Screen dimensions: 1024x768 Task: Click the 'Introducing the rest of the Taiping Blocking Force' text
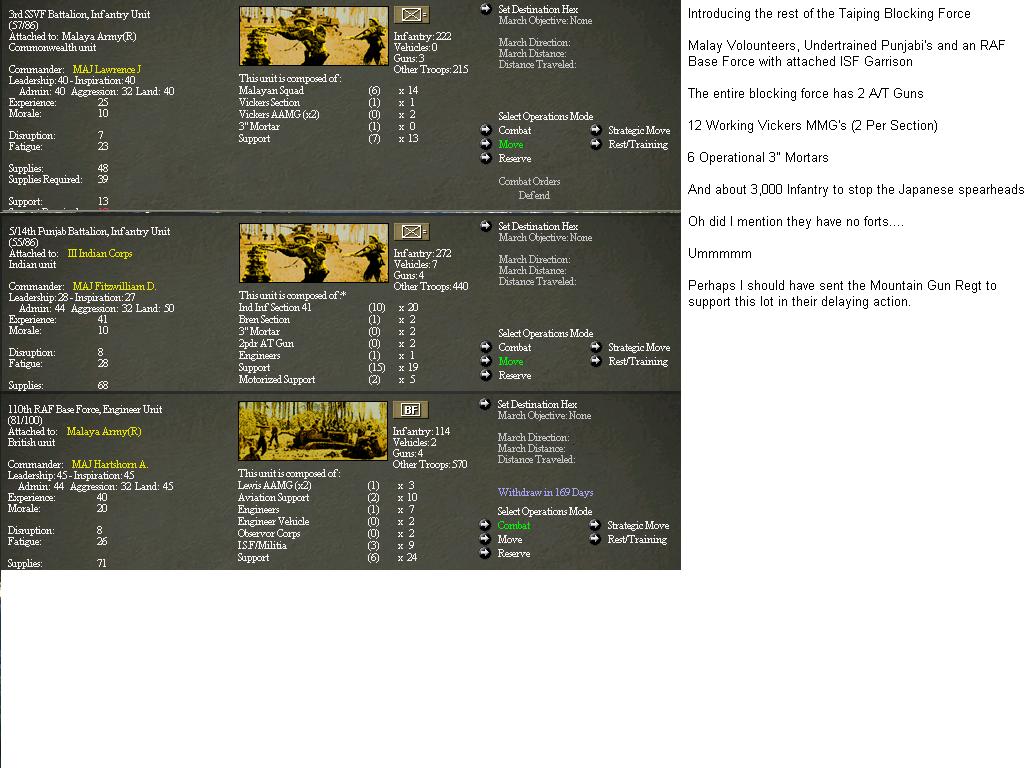coord(829,14)
